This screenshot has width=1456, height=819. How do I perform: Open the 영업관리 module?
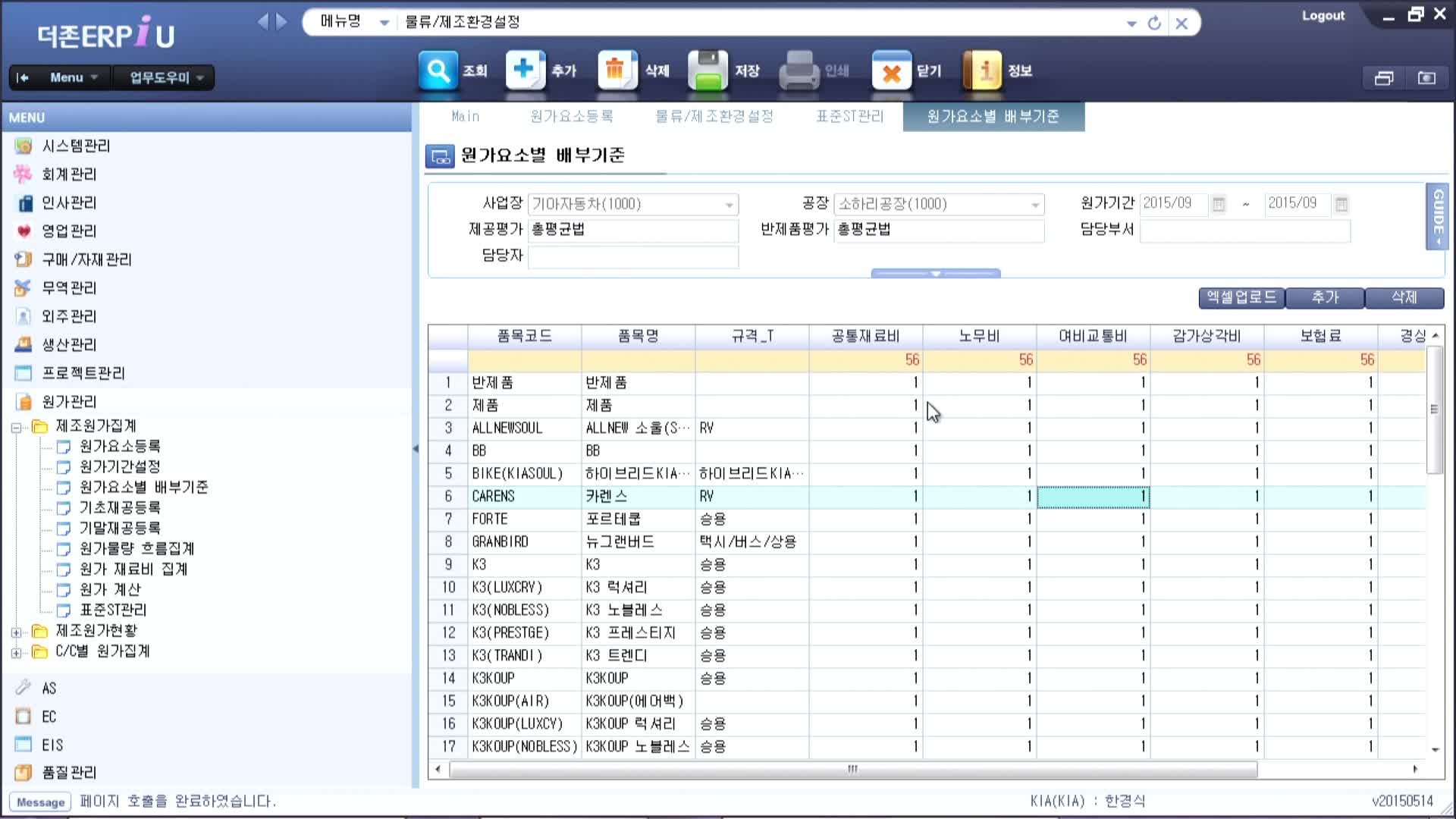click(x=69, y=231)
